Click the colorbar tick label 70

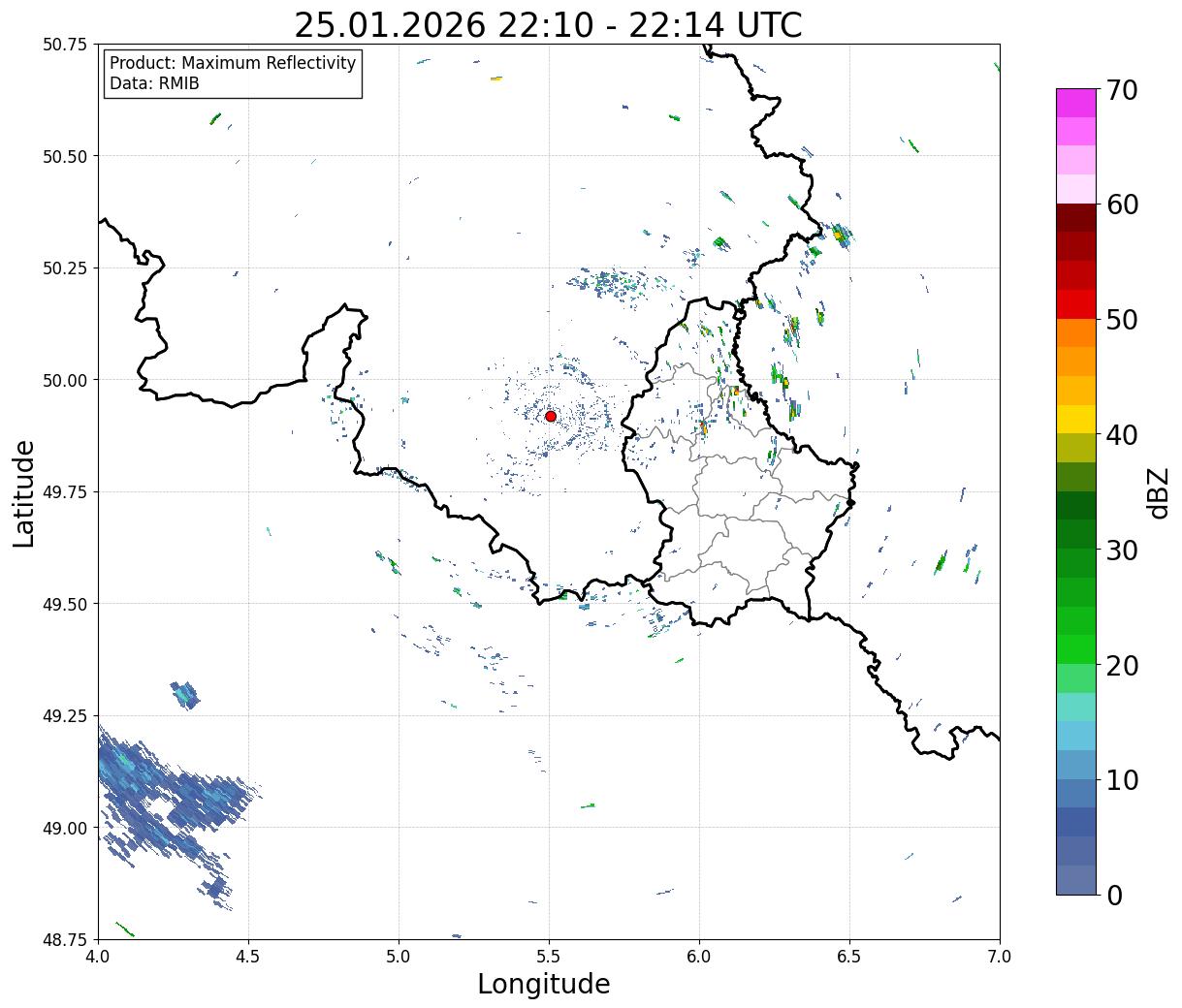(1121, 90)
